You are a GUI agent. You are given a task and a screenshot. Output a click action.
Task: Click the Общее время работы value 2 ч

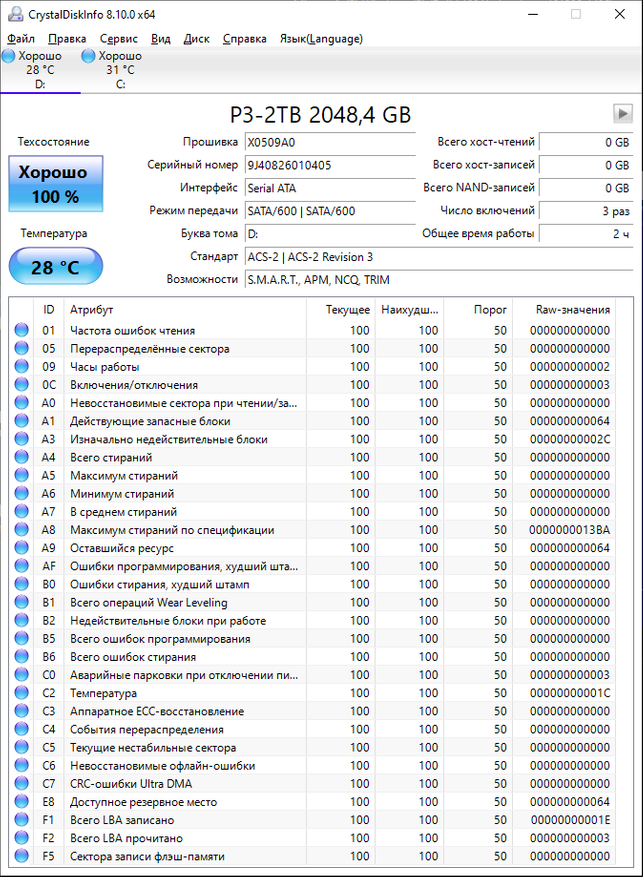tap(586, 234)
